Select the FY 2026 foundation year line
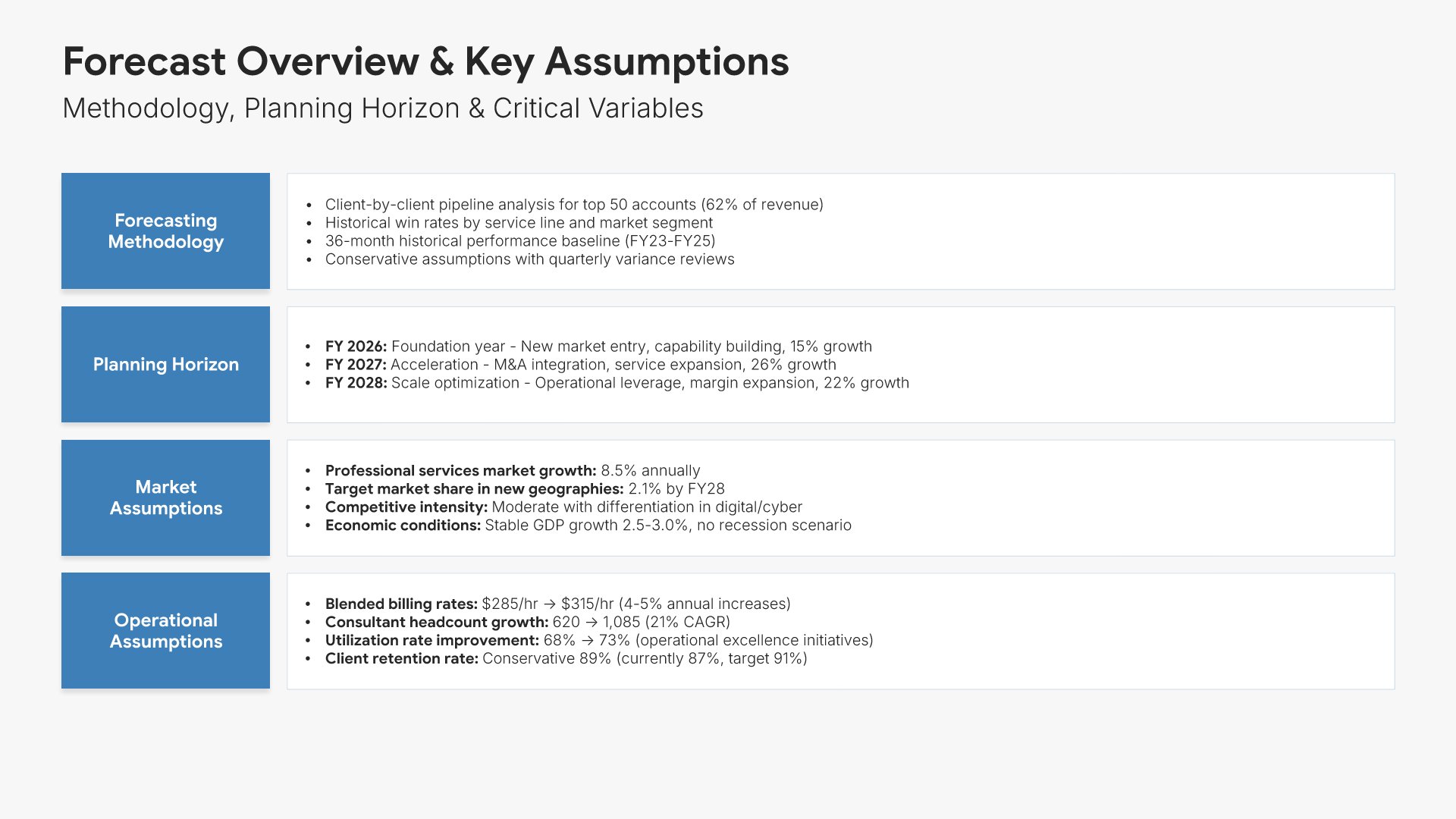Image resolution: width=1456 pixels, height=819 pixels. point(598,347)
